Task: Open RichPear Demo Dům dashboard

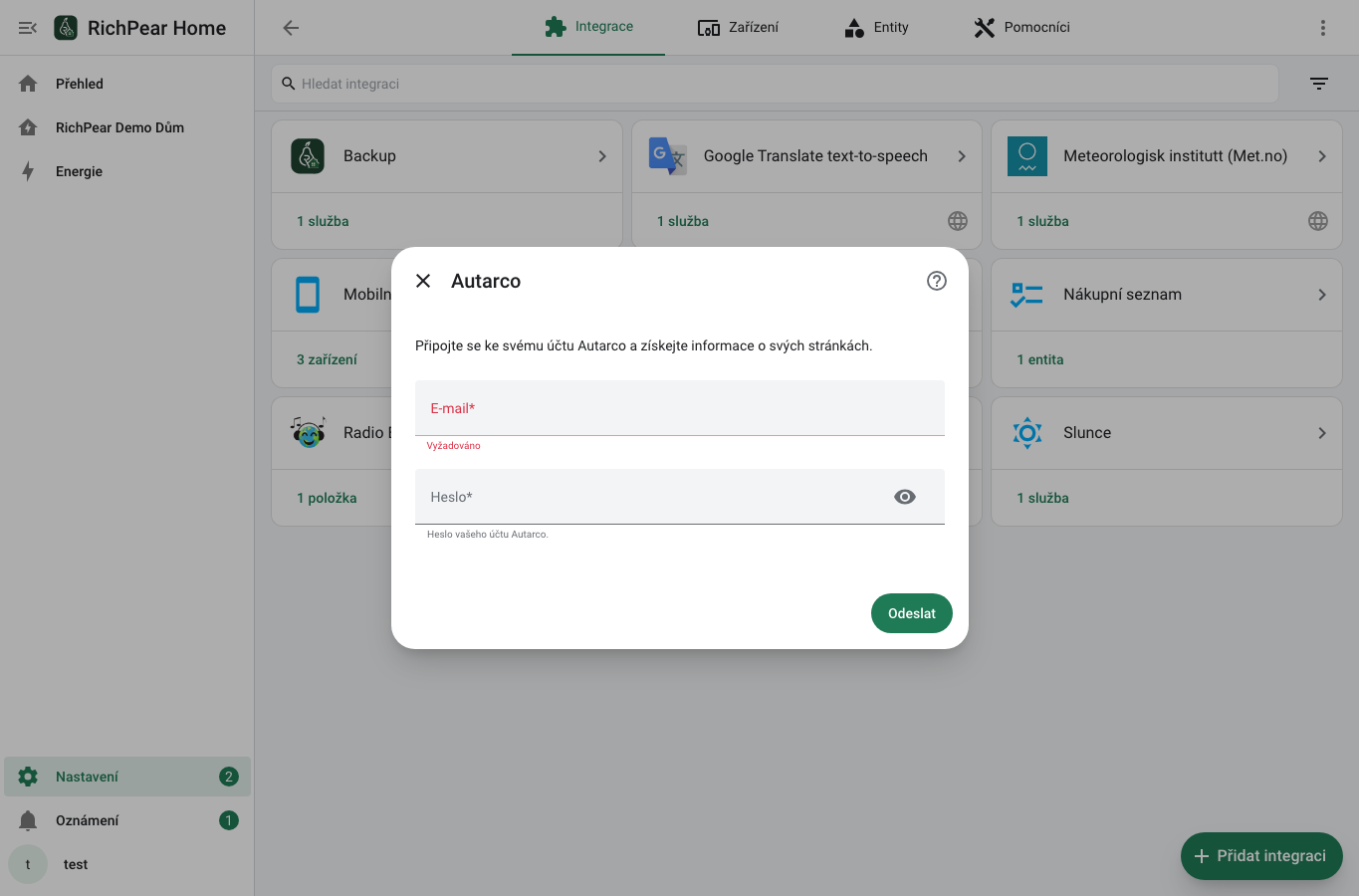Action: [127, 127]
